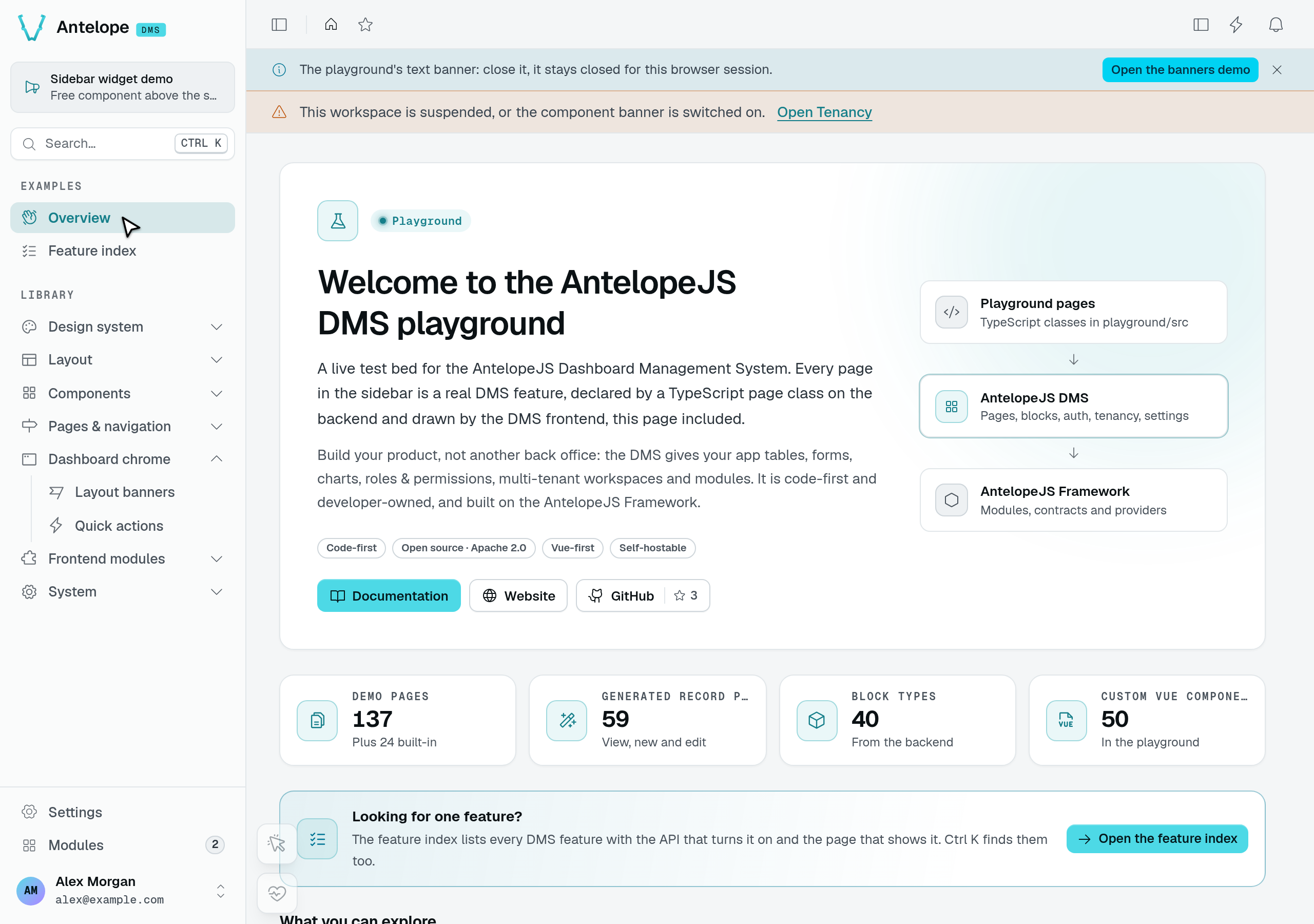The image size is (1314, 924).
Task: Close the playground text banner
Action: coord(1277,70)
